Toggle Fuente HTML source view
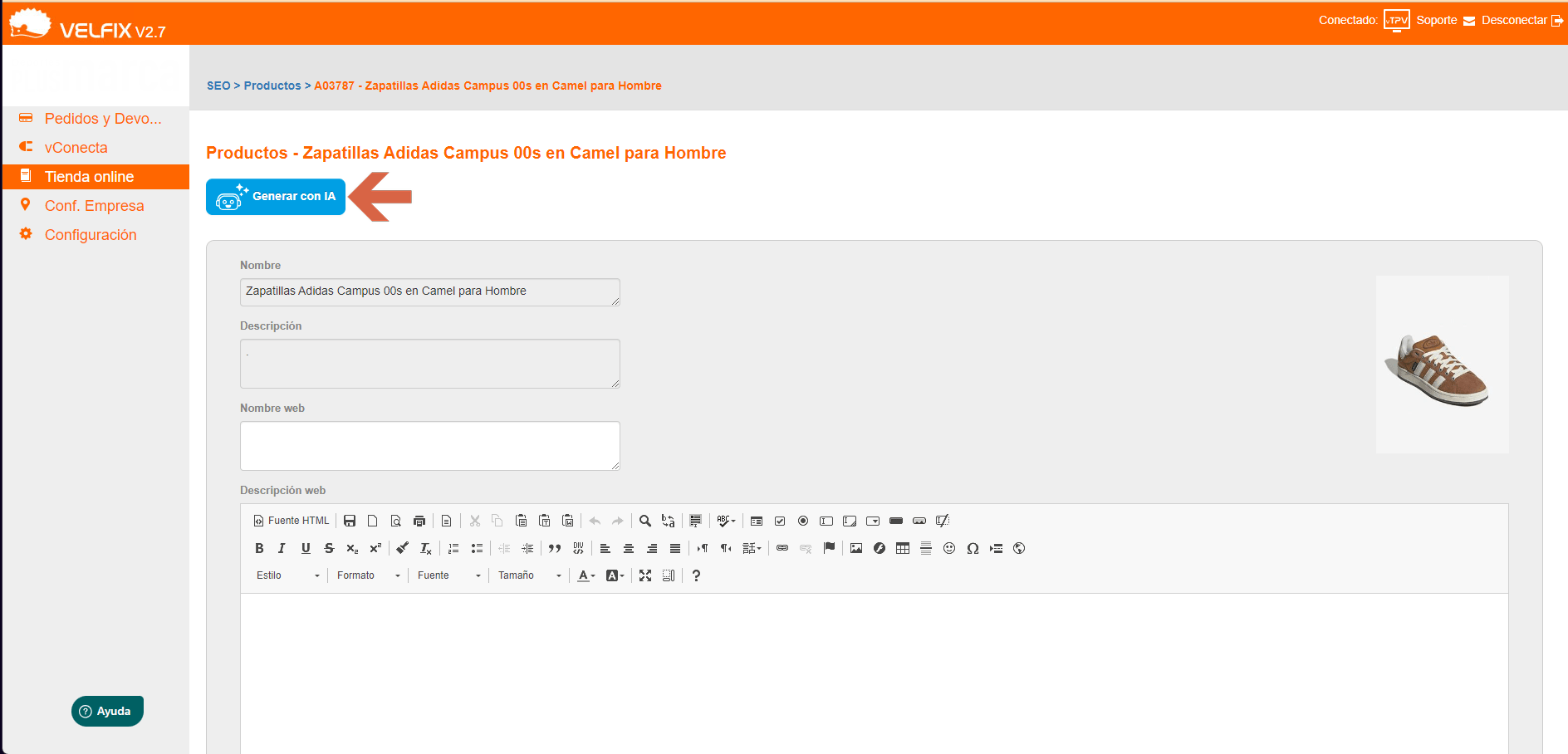1568x754 pixels. (292, 521)
